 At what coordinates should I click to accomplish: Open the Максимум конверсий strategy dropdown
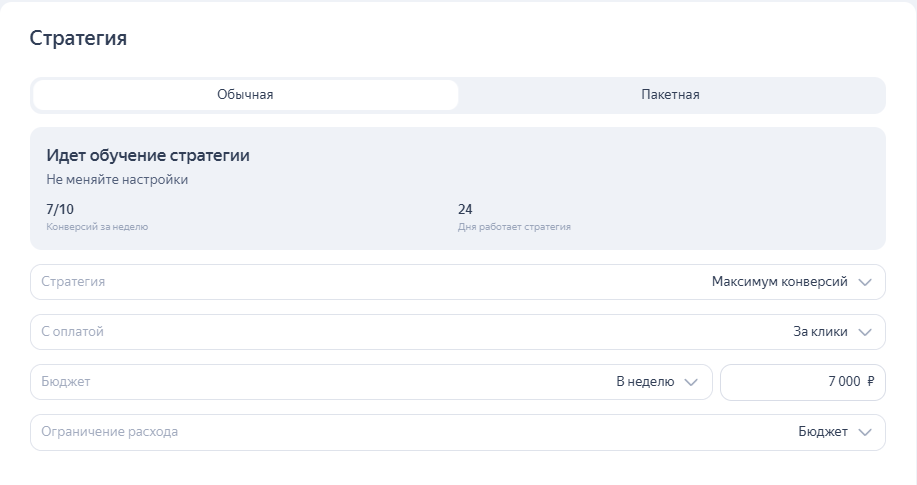[458, 282]
